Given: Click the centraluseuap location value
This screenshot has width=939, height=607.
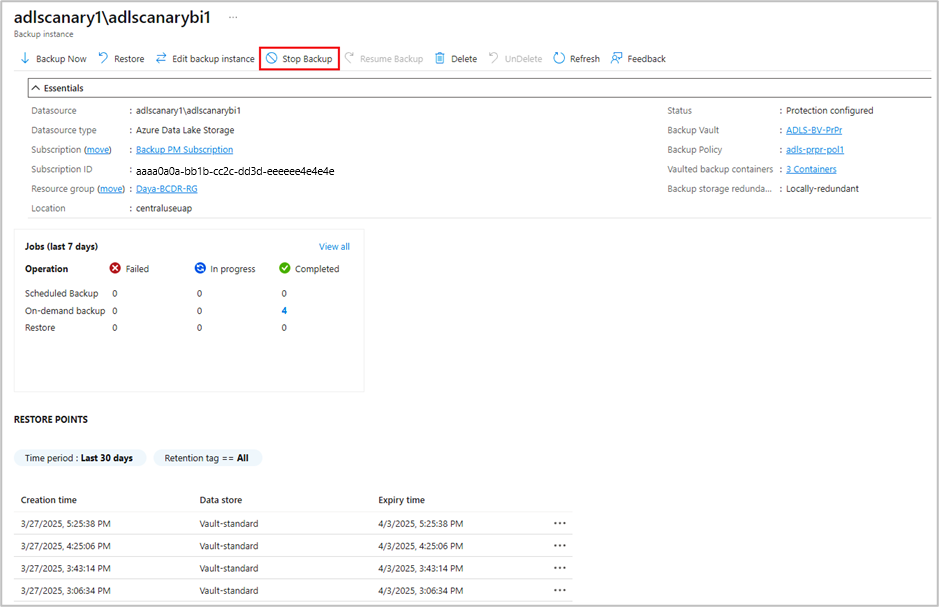Looking at the screenshot, I should [164, 208].
